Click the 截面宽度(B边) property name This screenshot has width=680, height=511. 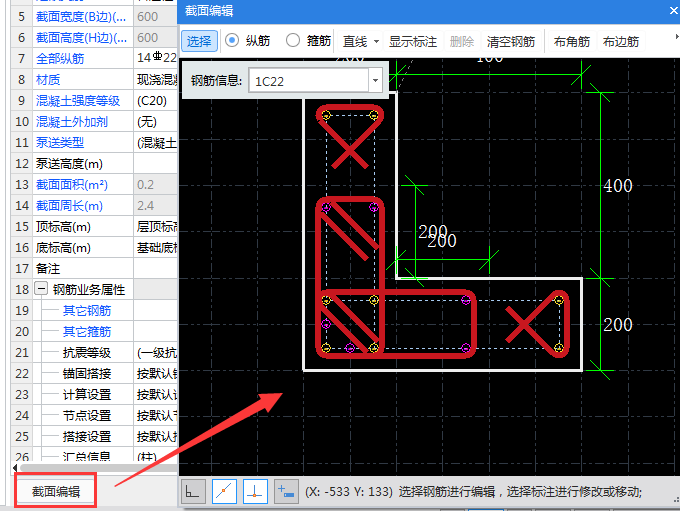pyautogui.click(x=81, y=16)
